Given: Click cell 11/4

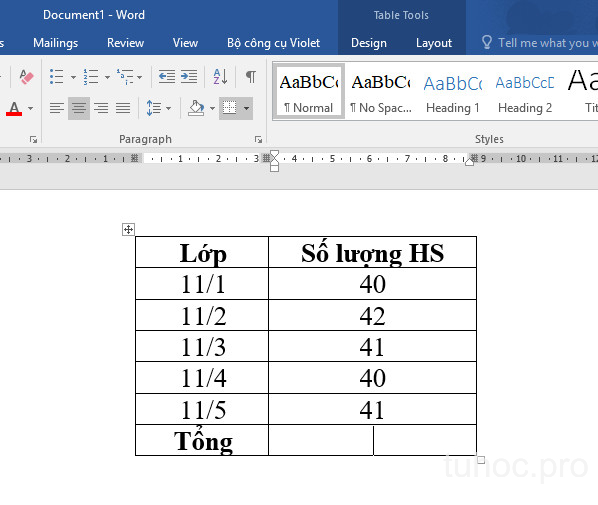Looking at the screenshot, I should [x=202, y=378].
